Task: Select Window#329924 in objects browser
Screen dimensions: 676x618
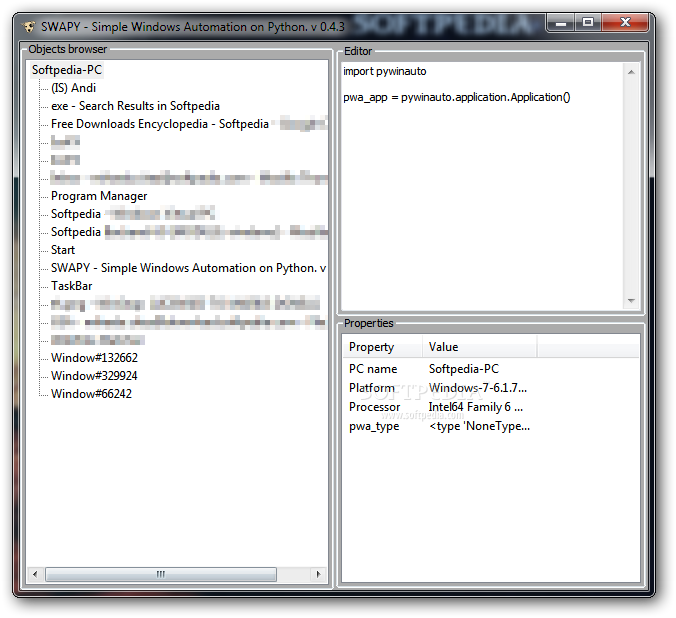Action: click(x=94, y=376)
